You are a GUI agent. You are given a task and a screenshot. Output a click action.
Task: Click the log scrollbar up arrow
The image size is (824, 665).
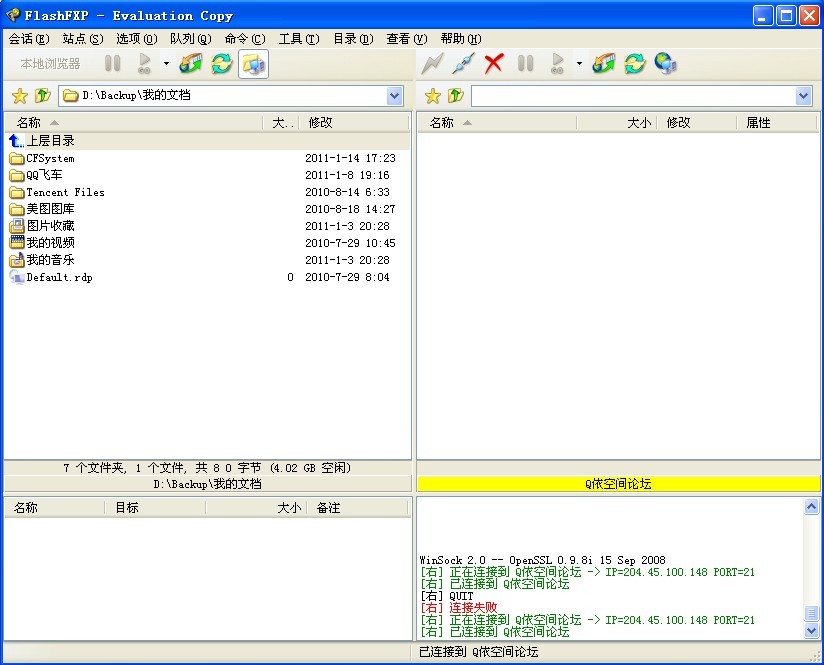coord(811,506)
